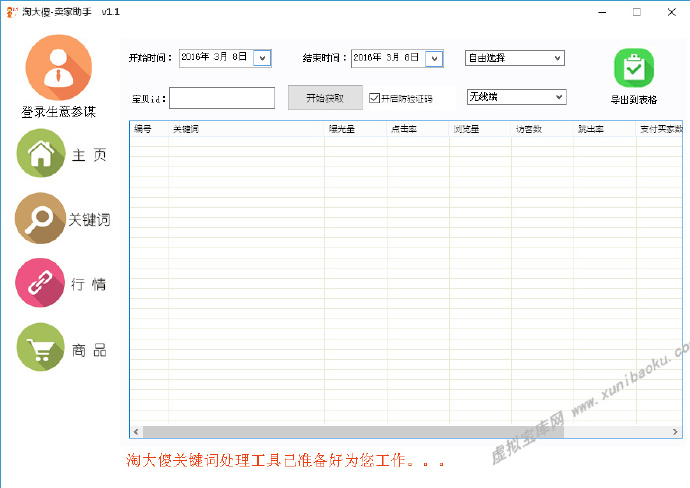
Task: Open the 商品 shopping cart icon
Action: 40,348
